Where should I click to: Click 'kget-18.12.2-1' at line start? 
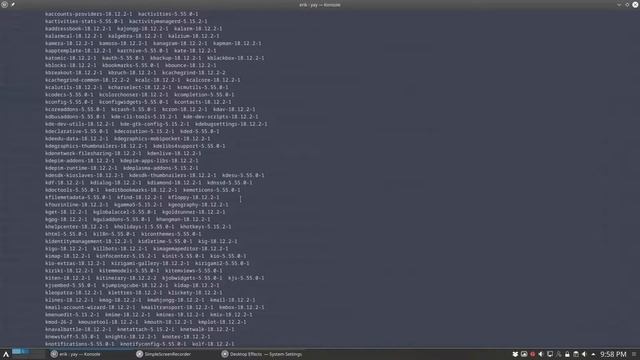tap(66, 212)
